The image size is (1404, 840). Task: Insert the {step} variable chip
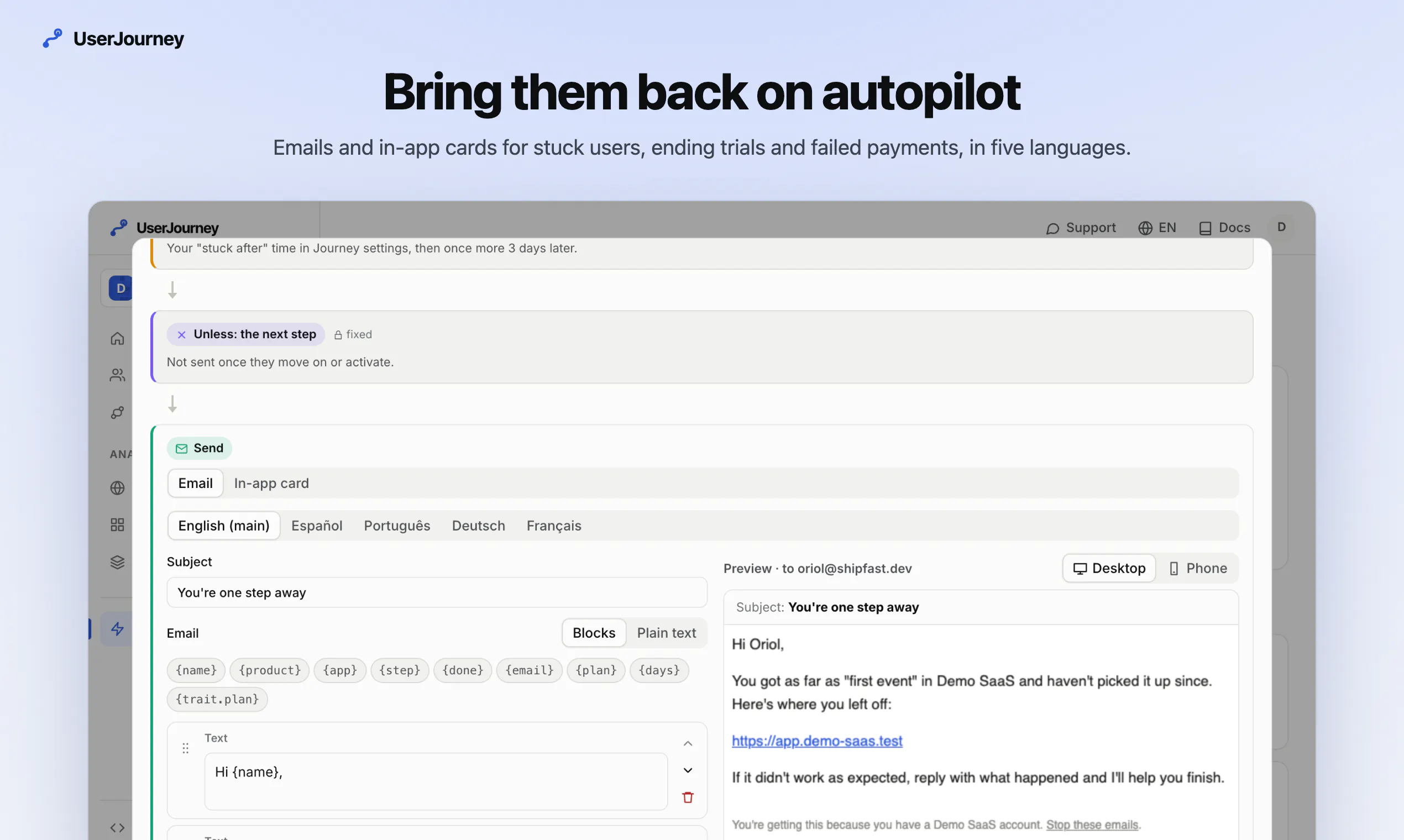point(400,670)
